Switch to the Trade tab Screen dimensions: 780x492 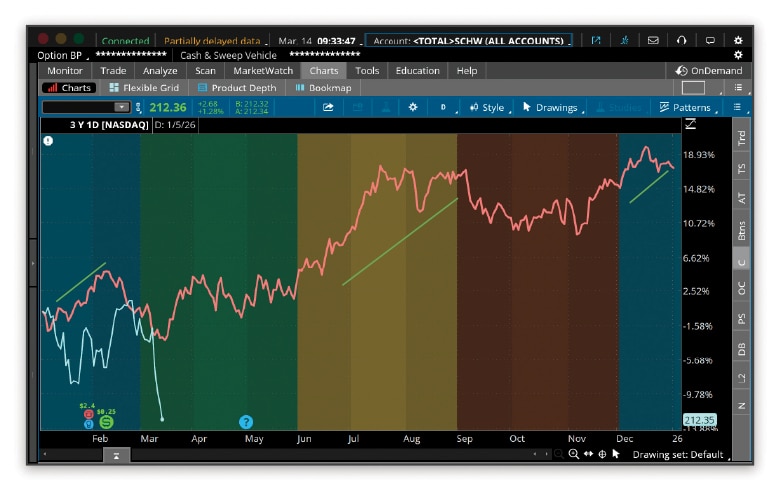[113, 71]
